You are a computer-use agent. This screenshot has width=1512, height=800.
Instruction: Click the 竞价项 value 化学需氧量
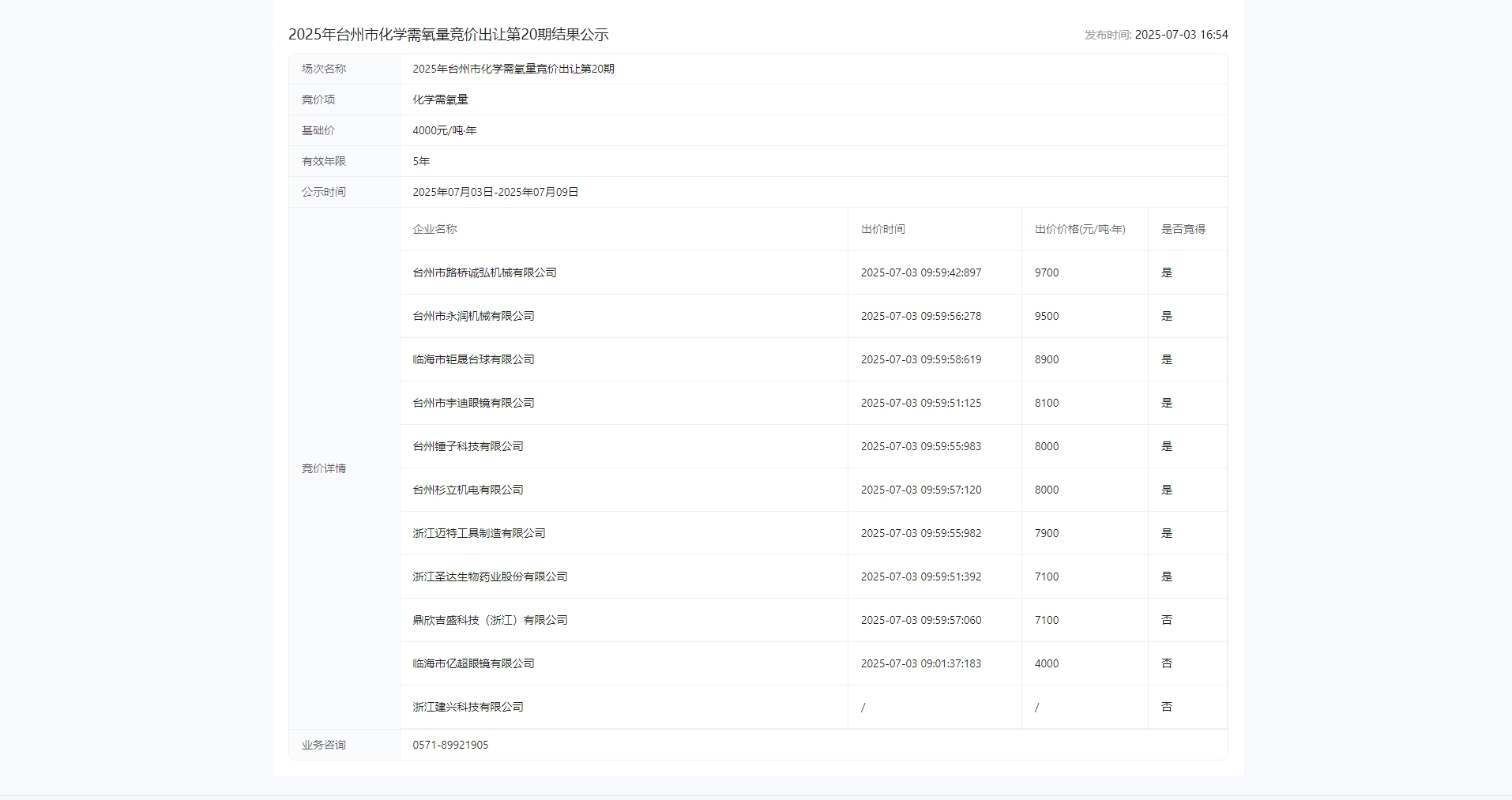click(440, 100)
